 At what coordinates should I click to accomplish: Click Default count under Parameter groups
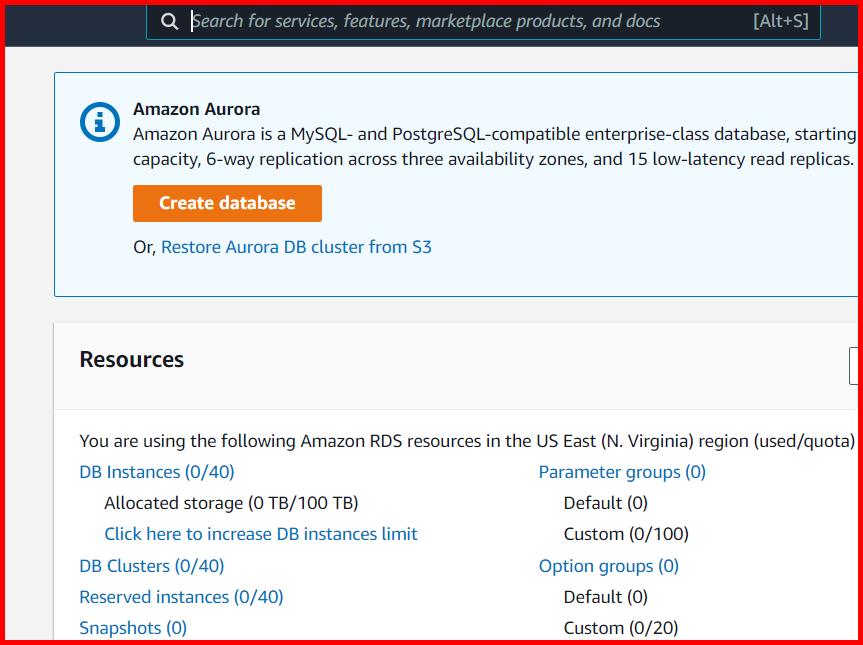[x=602, y=502]
